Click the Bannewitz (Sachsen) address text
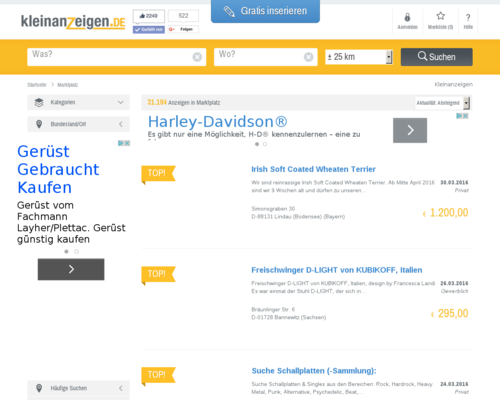The height and width of the screenshot is (400, 500). tap(289, 317)
